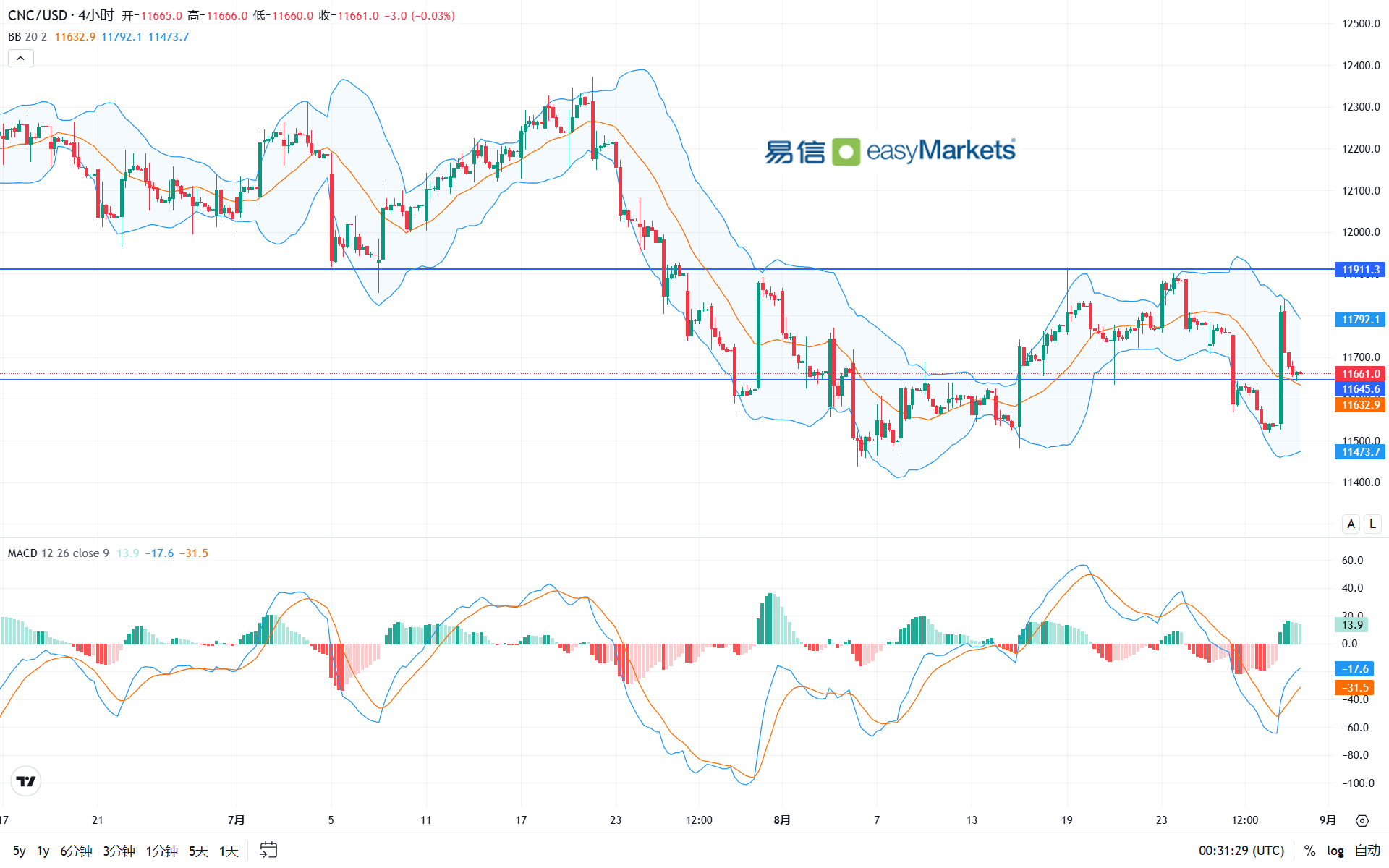The height and width of the screenshot is (868, 1389).
Task: Select the 1天 range button
Action: pos(229,851)
